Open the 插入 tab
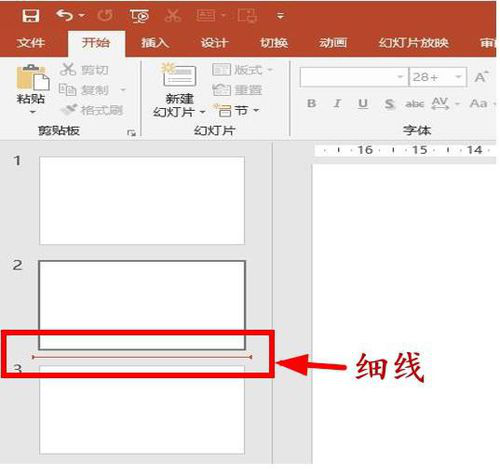Viewport: 500px width, 476px height. (155, 43)
